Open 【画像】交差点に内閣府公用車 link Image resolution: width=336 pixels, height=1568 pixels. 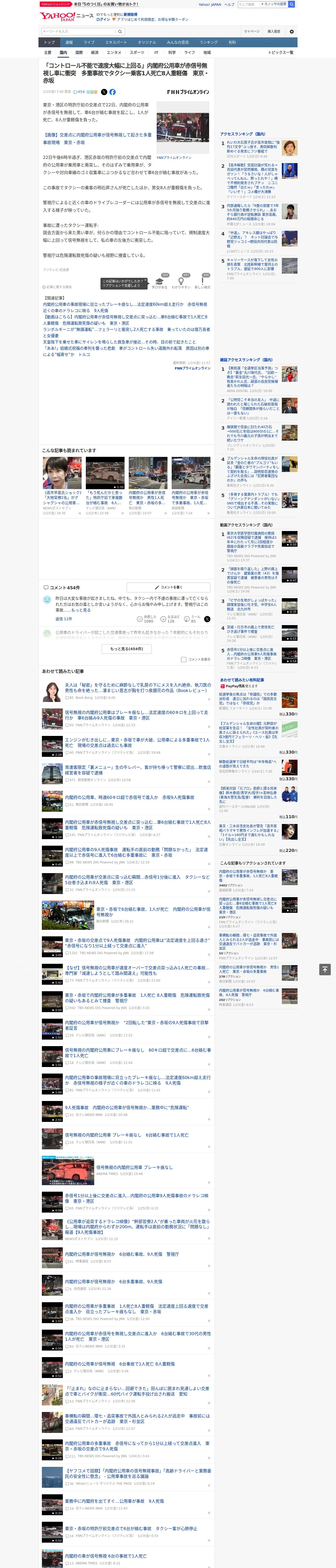97,138
